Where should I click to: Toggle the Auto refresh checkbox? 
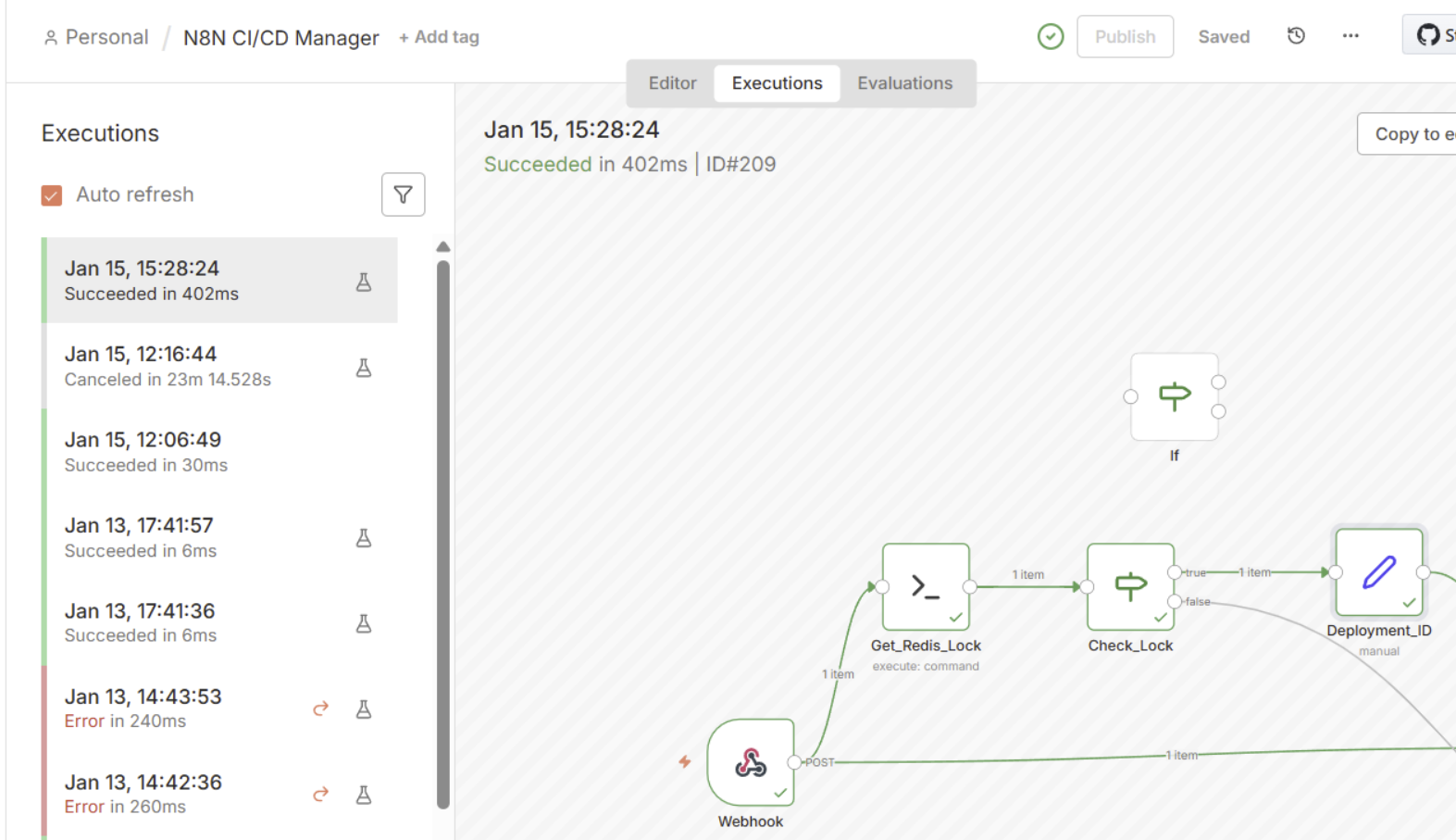[52, 195]
